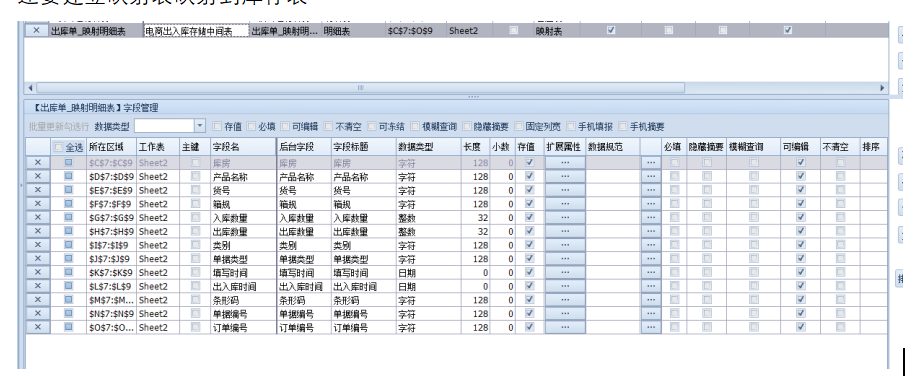Open 扩展属性 ellipsis for 产品名称 row

point(565,176)
